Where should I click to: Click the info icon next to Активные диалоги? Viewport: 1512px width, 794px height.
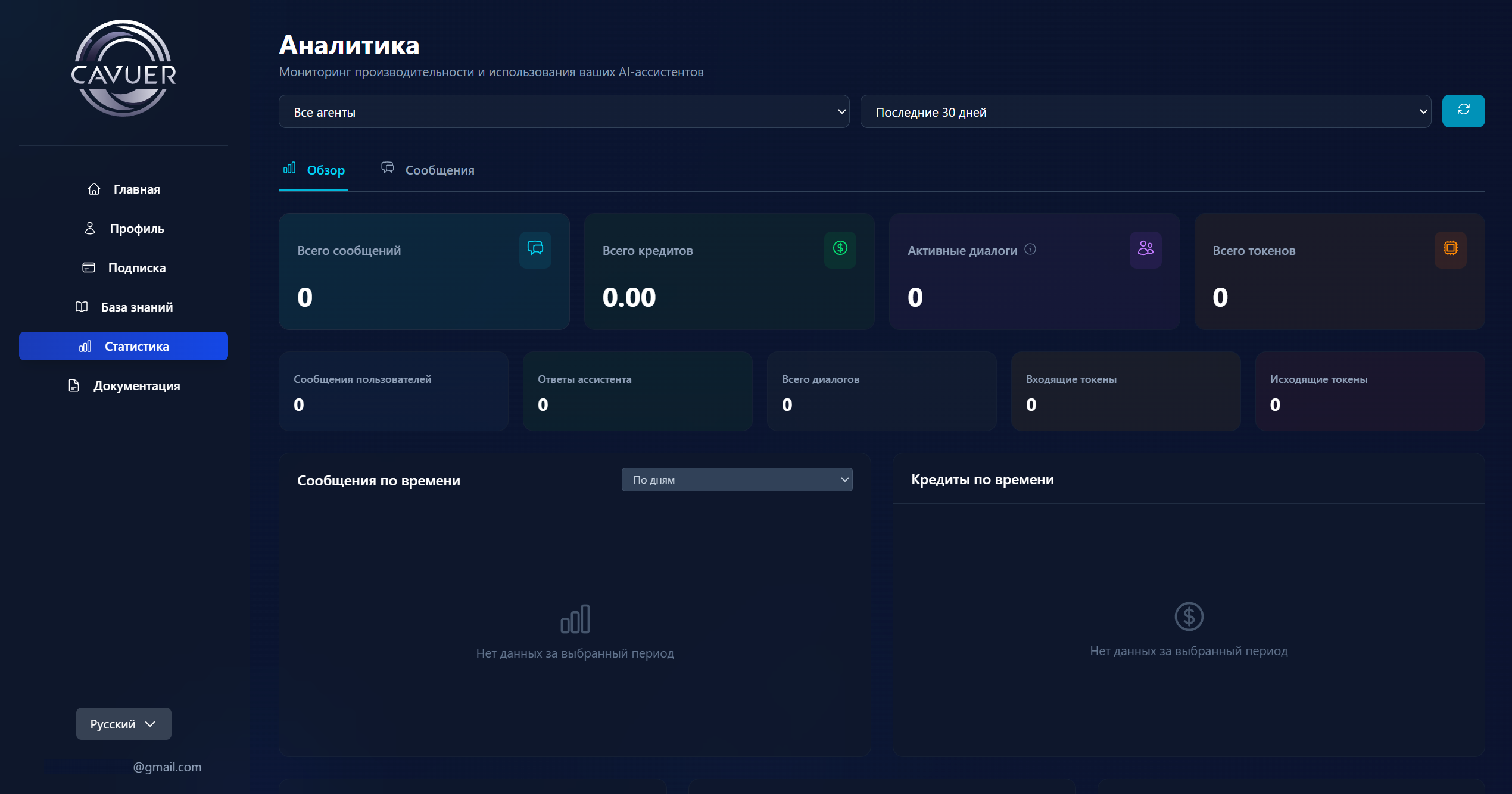pyautogui.click(x=1030, y=250)
